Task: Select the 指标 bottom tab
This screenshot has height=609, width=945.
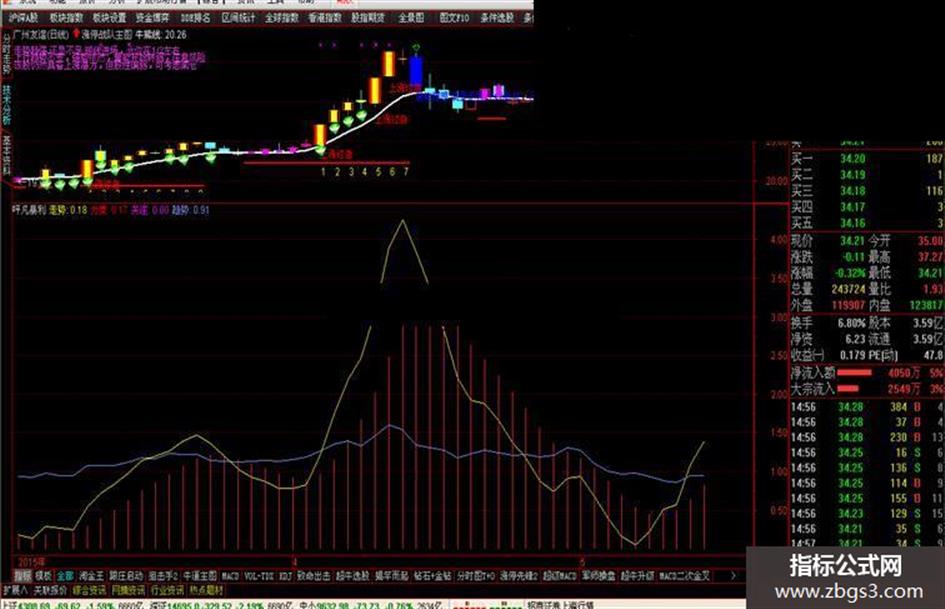Action: 23,576
